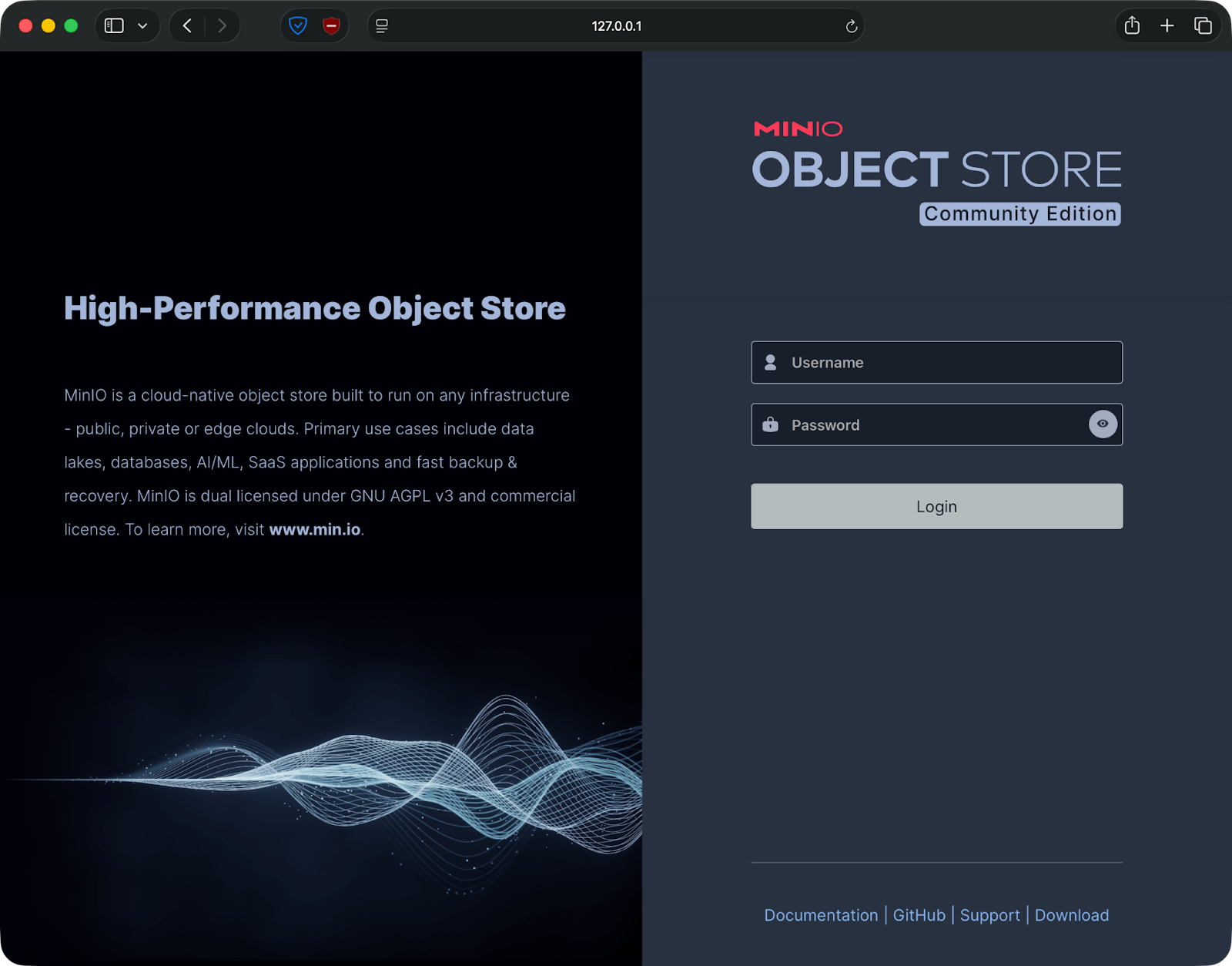The image size is (1232, 966).
Task: Open the GitHub link
Action: point(919,915)
